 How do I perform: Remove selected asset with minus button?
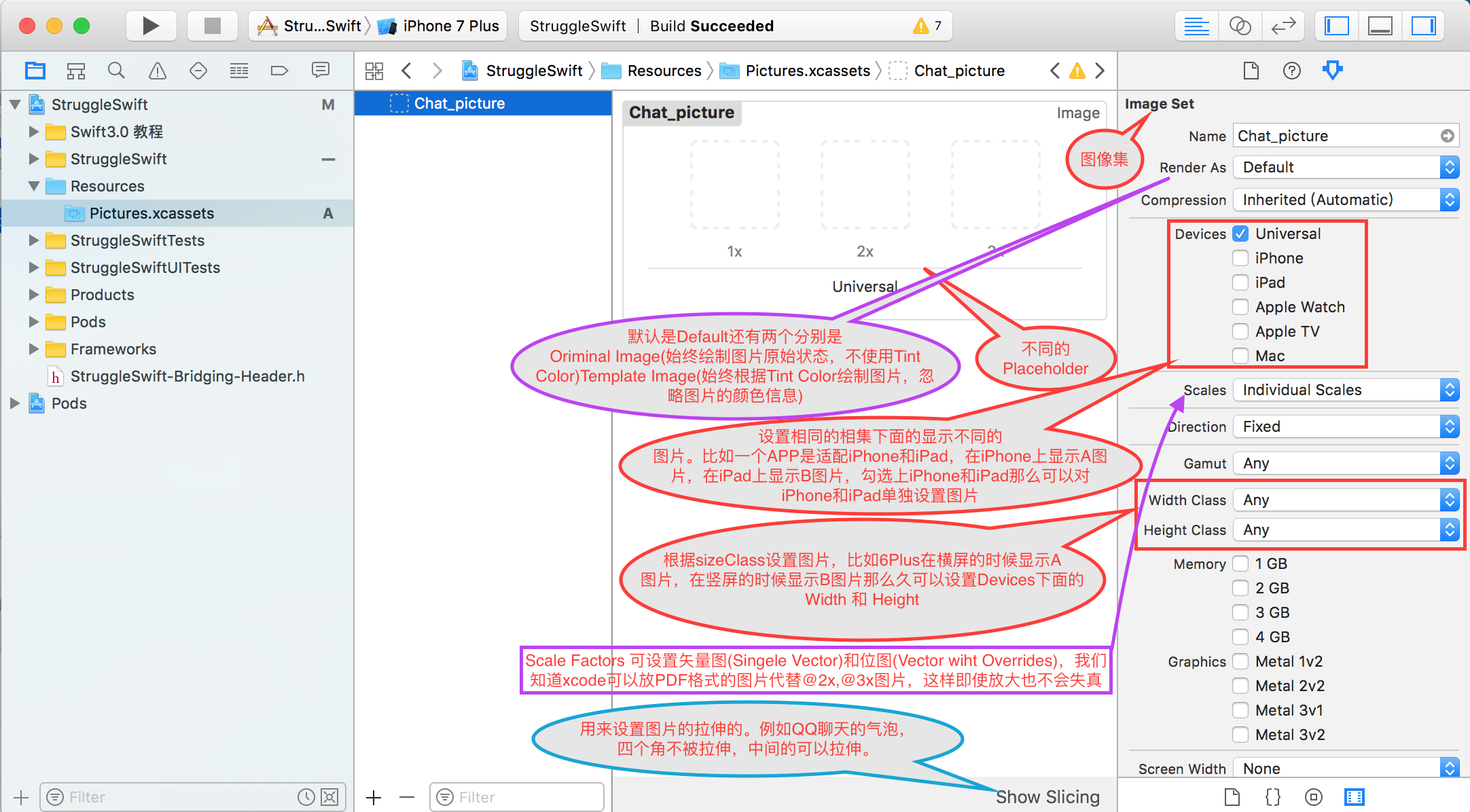point(407,797)
